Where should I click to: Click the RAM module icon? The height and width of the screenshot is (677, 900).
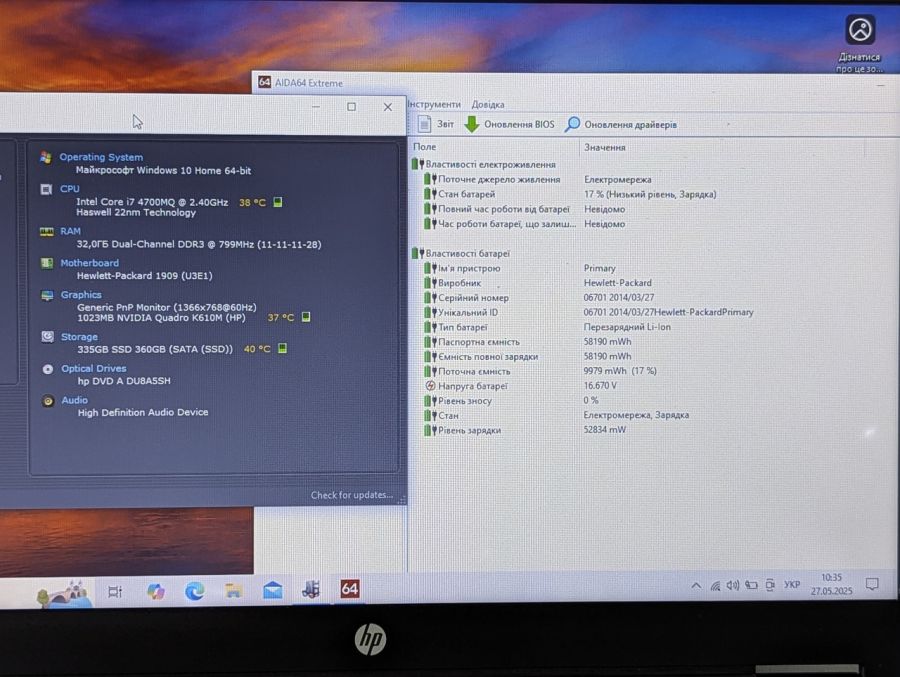[x=46, y=231]
